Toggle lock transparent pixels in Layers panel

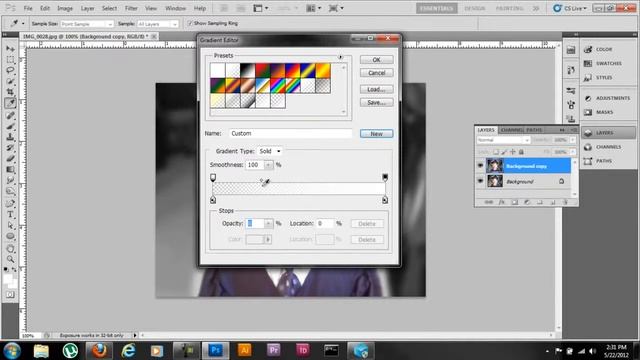496,152
